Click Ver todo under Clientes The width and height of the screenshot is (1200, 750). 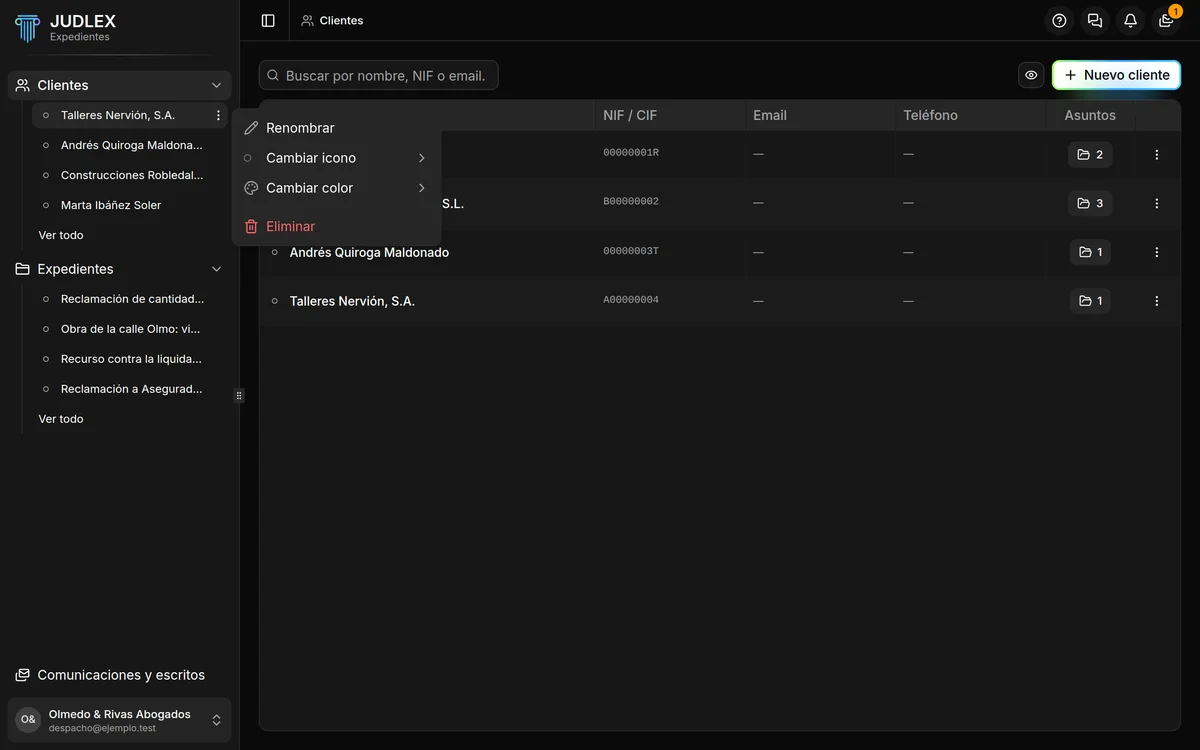[61, 235]
